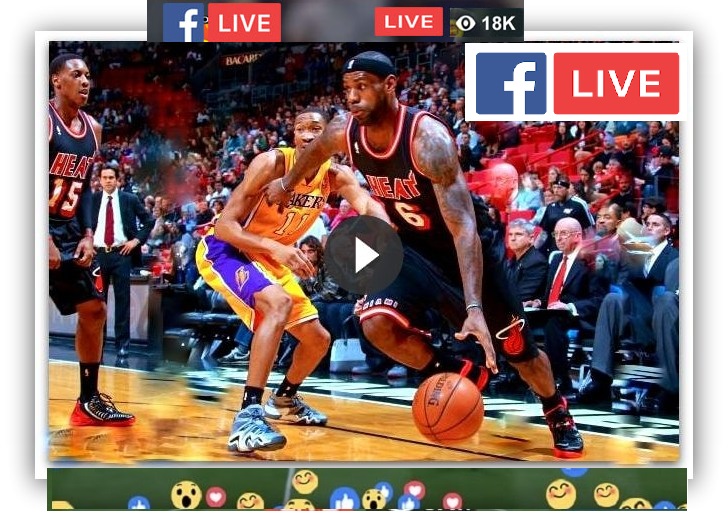Image resolution: width=728 pixels, height=518 pixels.
Task: Click the large Facebook logo badge
Action: click(511, 84)
